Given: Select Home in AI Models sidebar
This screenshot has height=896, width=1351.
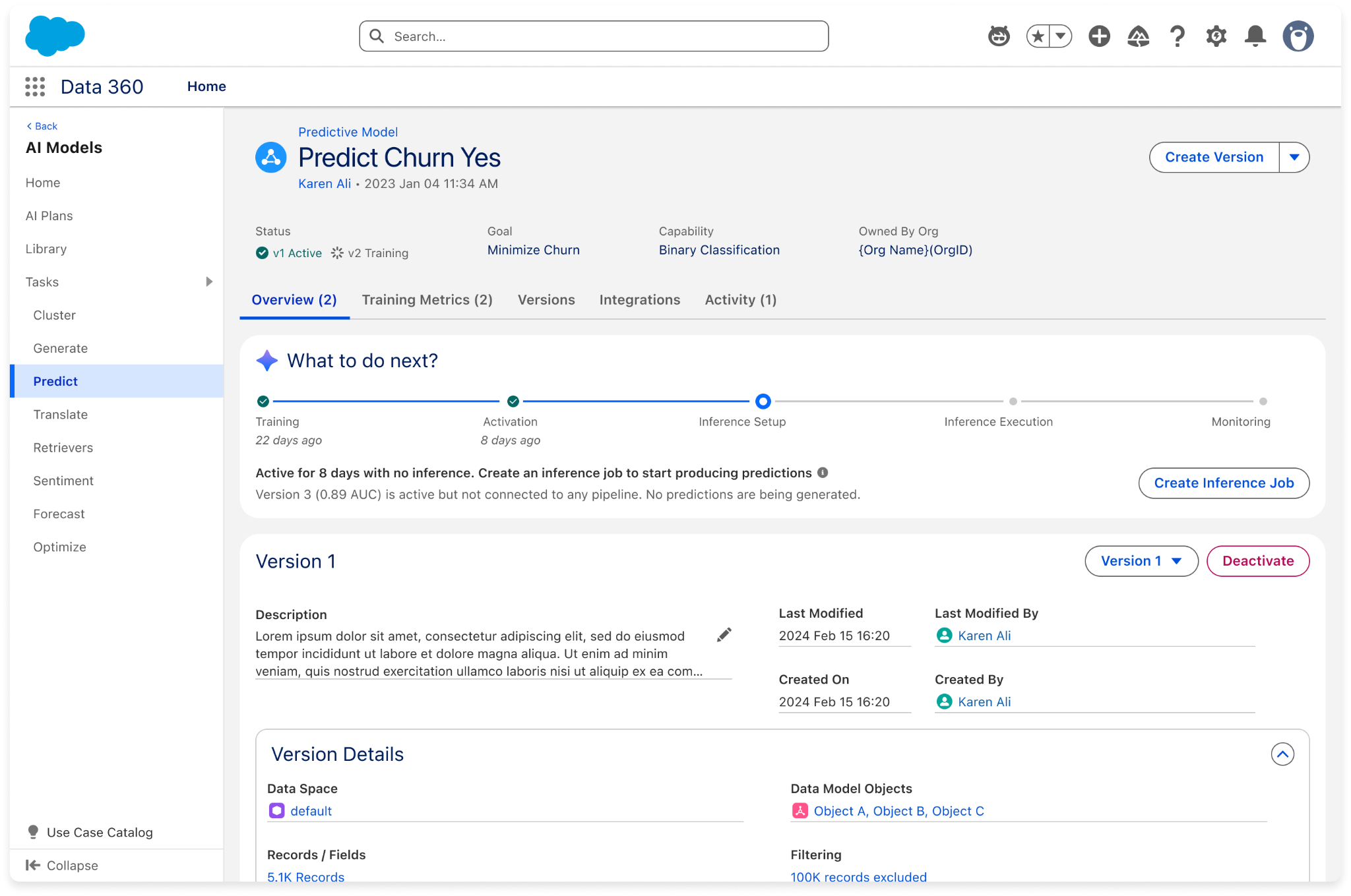Looking at the screenshot, I should [x=116, y=183].
